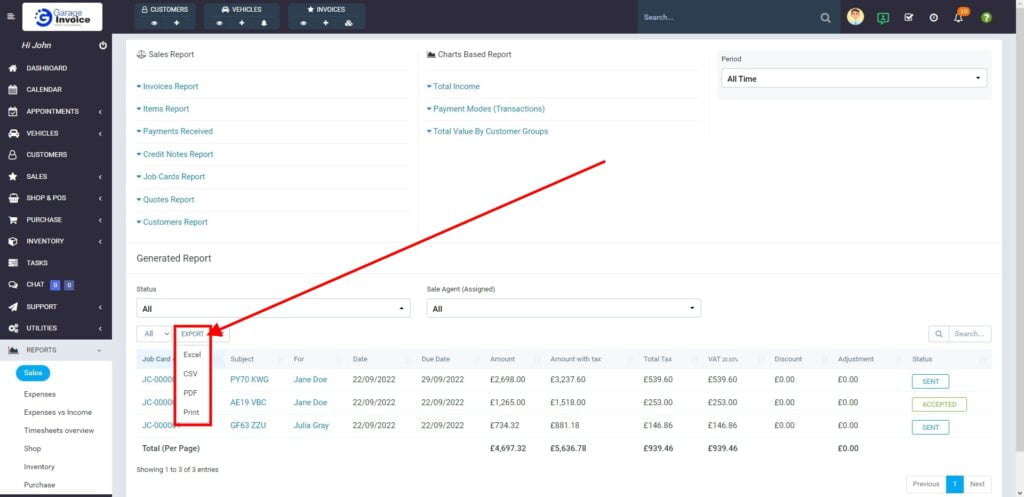
Task: Expand the Vehicles sidebar menu
Action: tap(56, 133)
